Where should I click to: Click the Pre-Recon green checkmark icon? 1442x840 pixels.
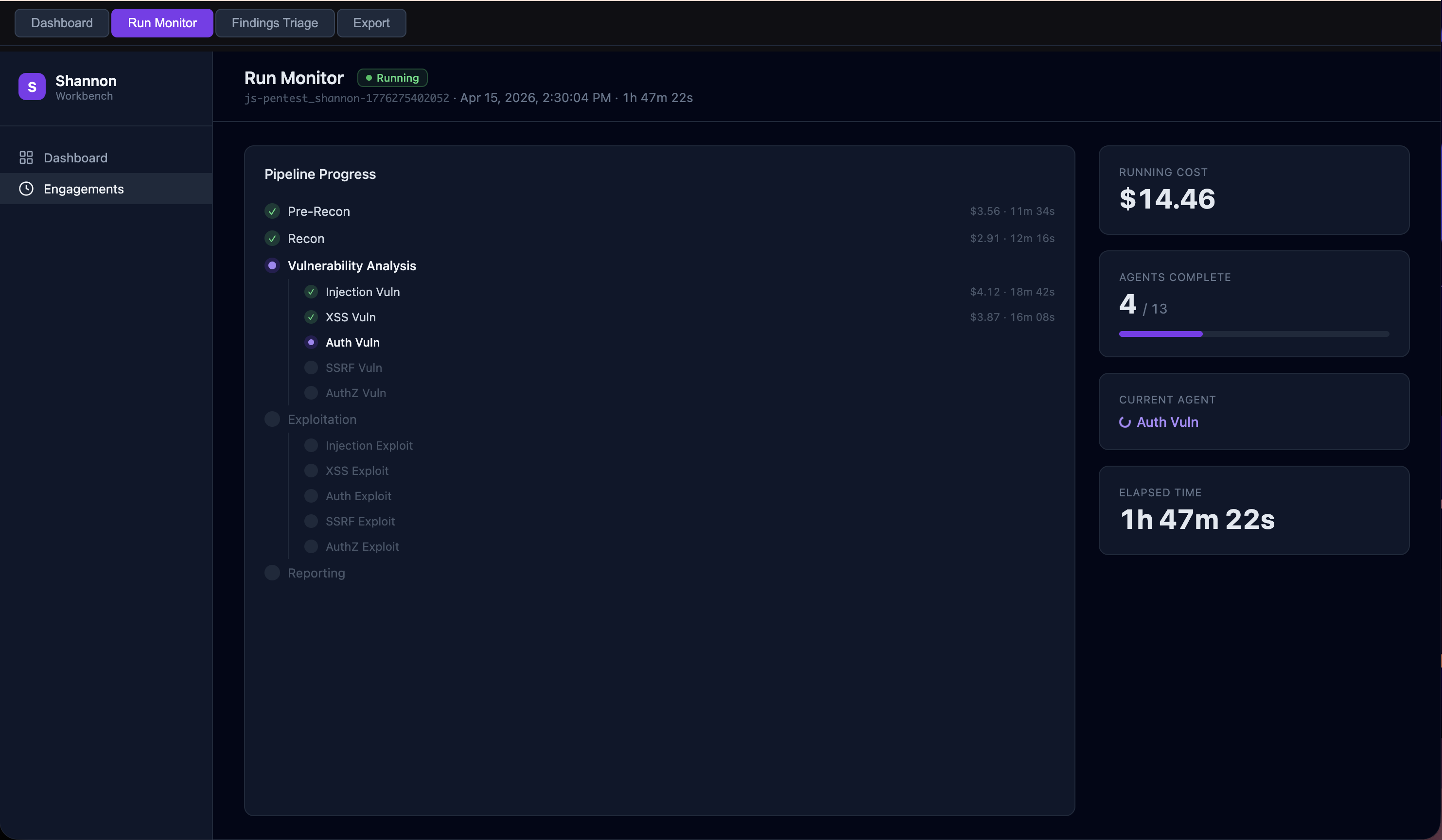[x=272, y=211]
